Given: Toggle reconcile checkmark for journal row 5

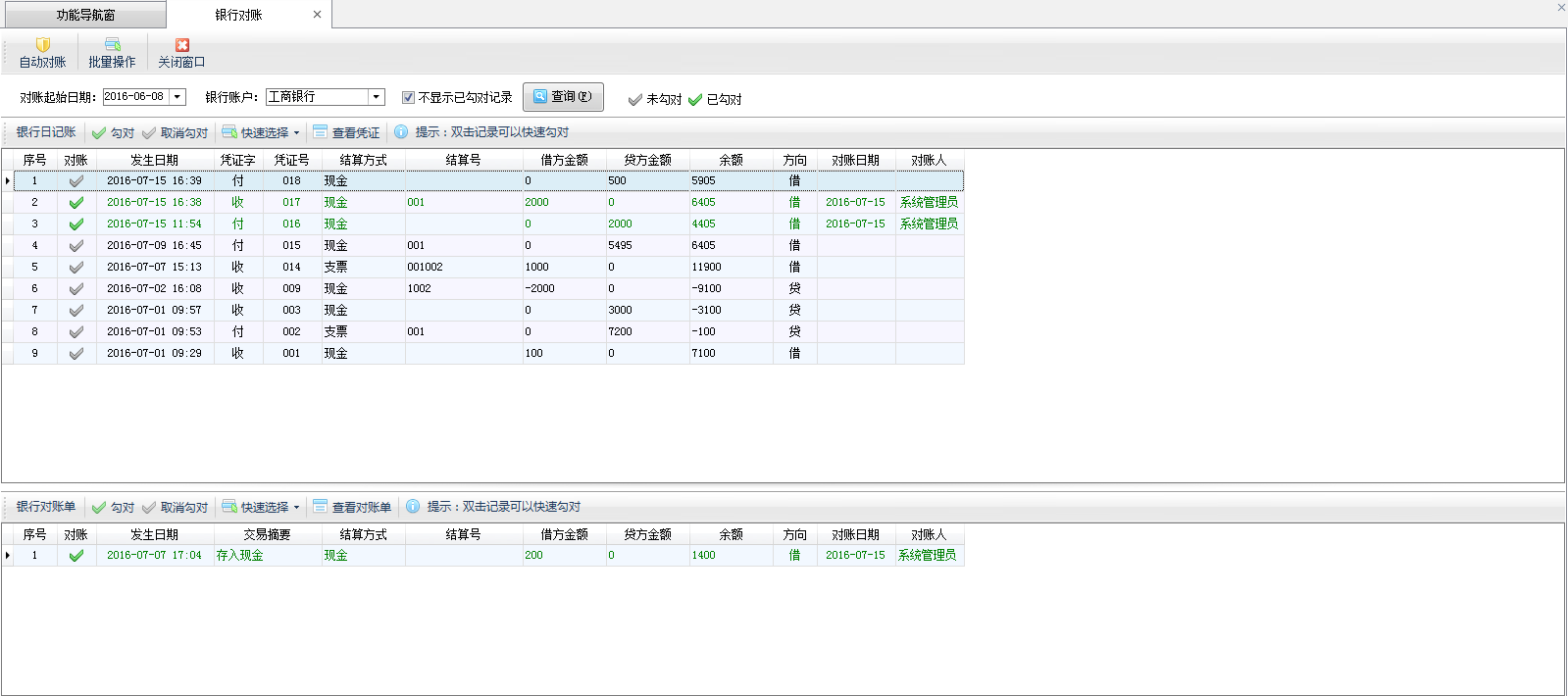Looking at the screenshot, I should pyautogui.click(x=76, y=267).
